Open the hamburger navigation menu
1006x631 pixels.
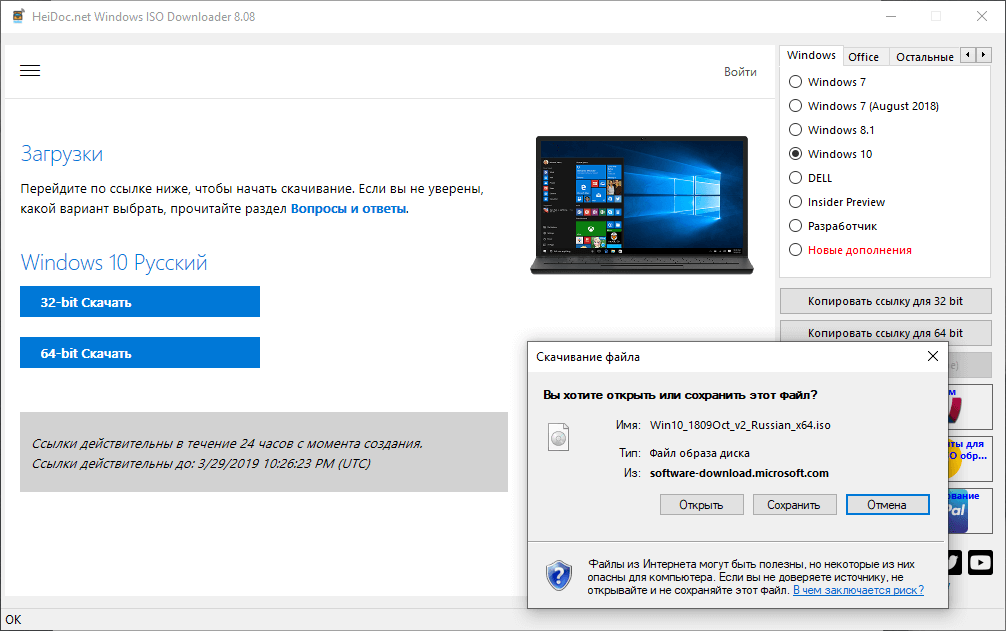(30, 70)
